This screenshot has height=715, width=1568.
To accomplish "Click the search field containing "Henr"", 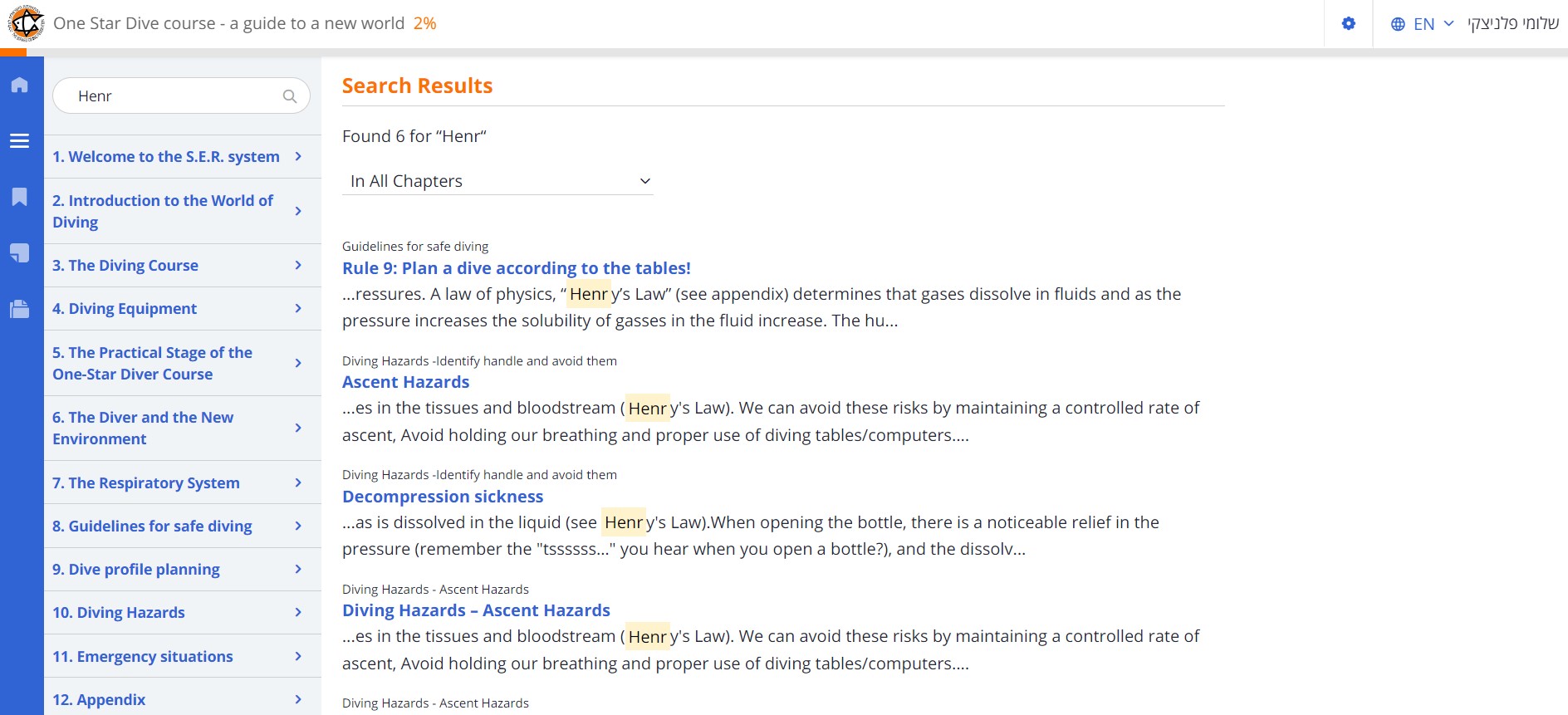I will (174, 96).
